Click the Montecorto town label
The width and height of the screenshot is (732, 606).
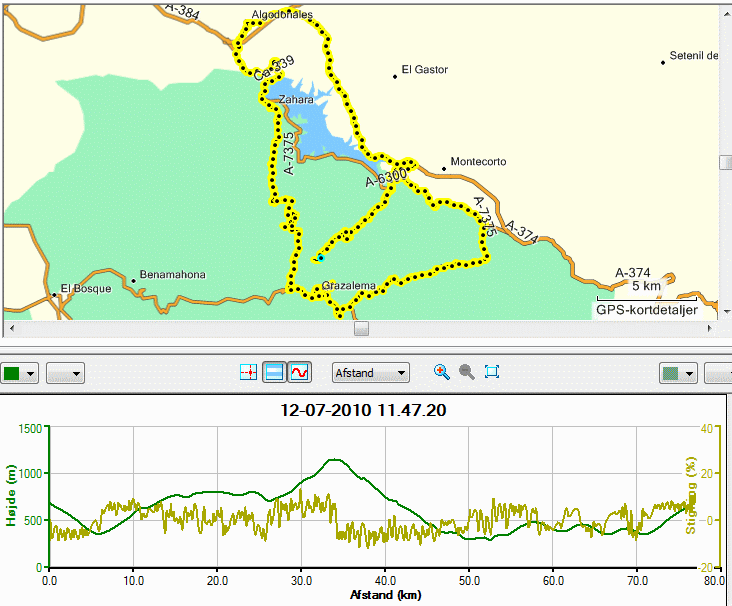(478, 162)
